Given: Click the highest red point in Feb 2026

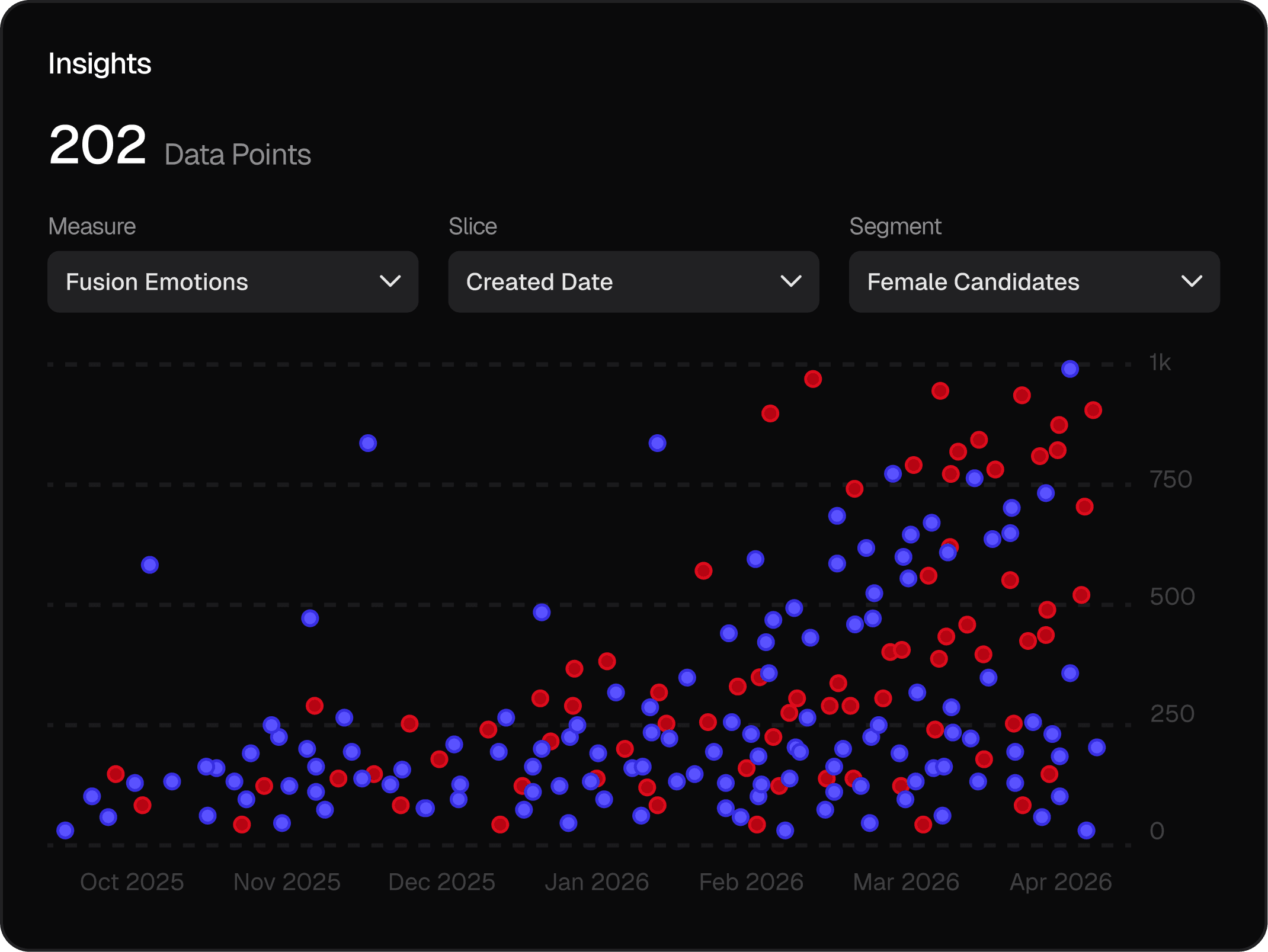Looking at the screenshot, I should pyautogui.click(x=812, y=379).
